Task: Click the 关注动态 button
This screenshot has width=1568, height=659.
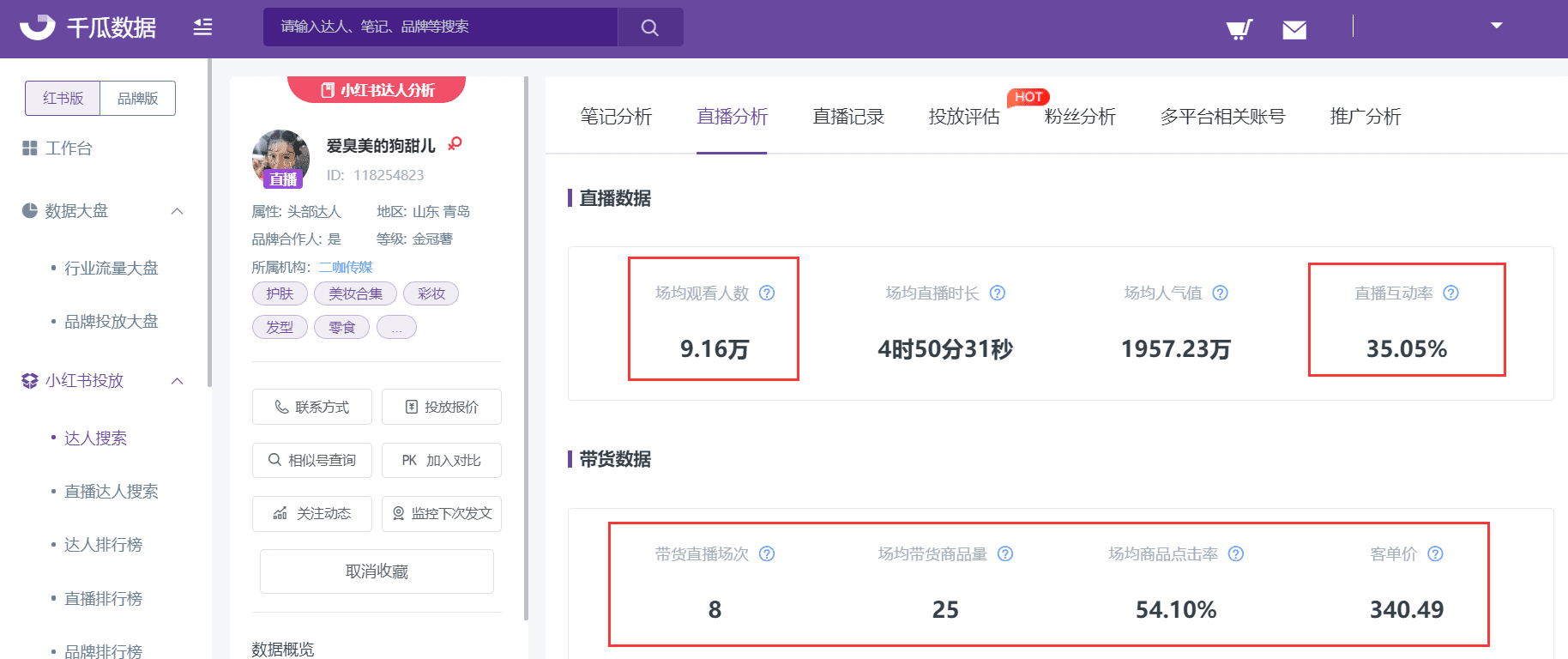Action: click(x=312, y=513)
